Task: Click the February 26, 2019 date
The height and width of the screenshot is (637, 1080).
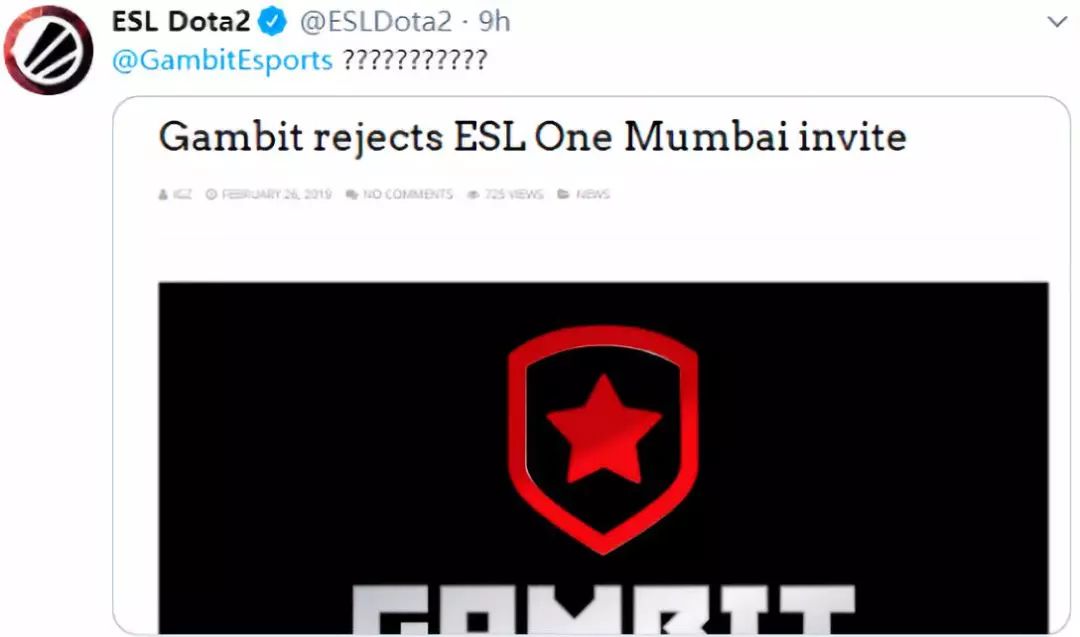Action: pyautogui.click(x=276, y=195)
